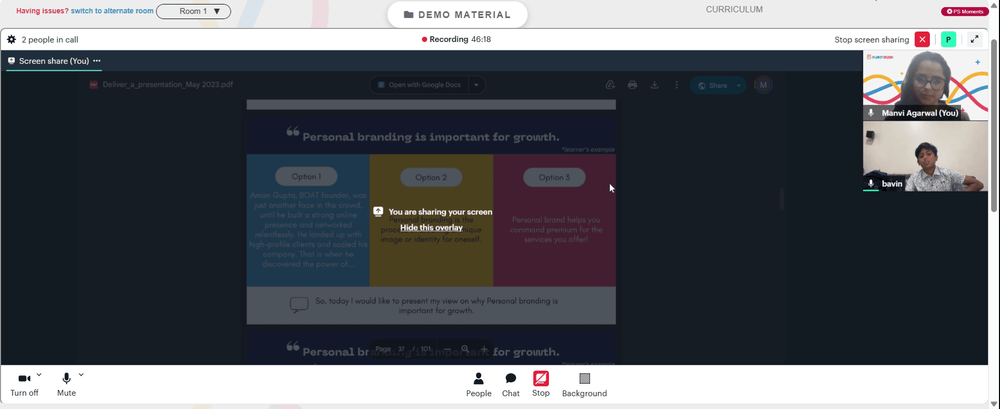Click the download icon in PDF viewer
The height and width of the screenshot is (409, 1000).
coord(654,85)
